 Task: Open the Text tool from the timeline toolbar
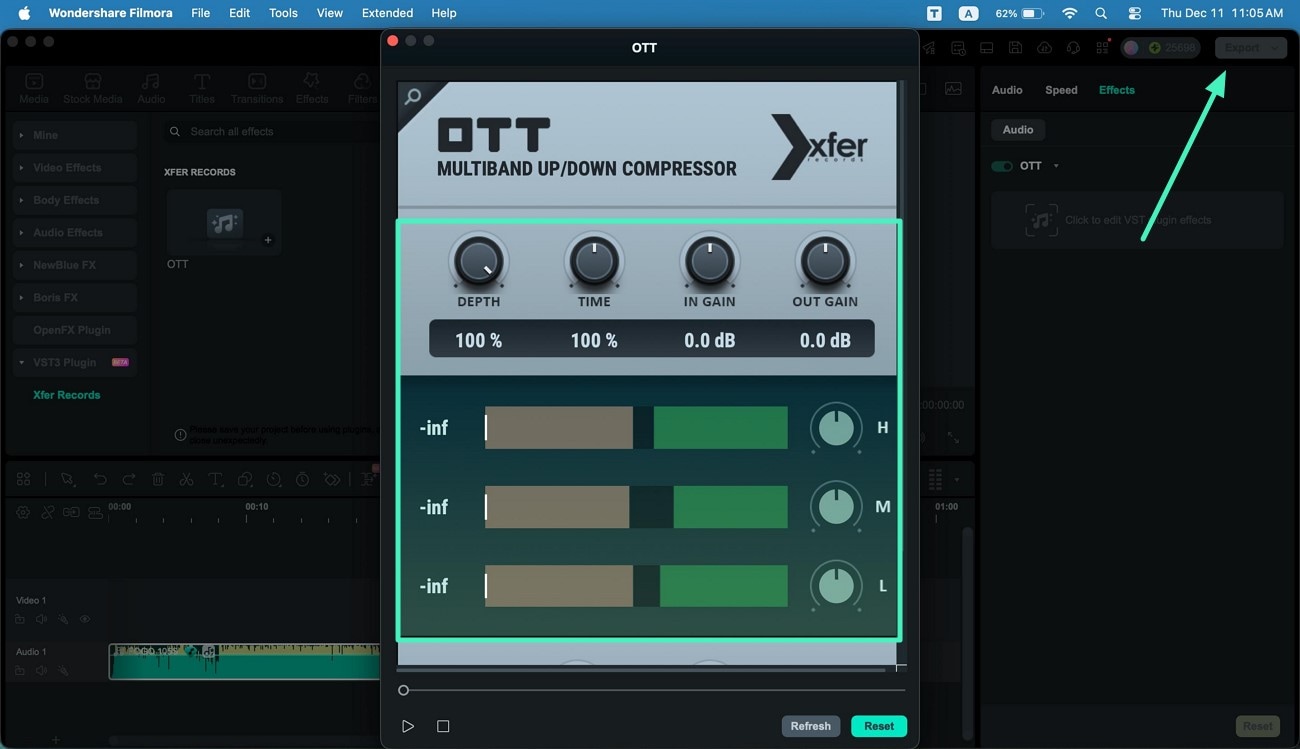[215, 481]
